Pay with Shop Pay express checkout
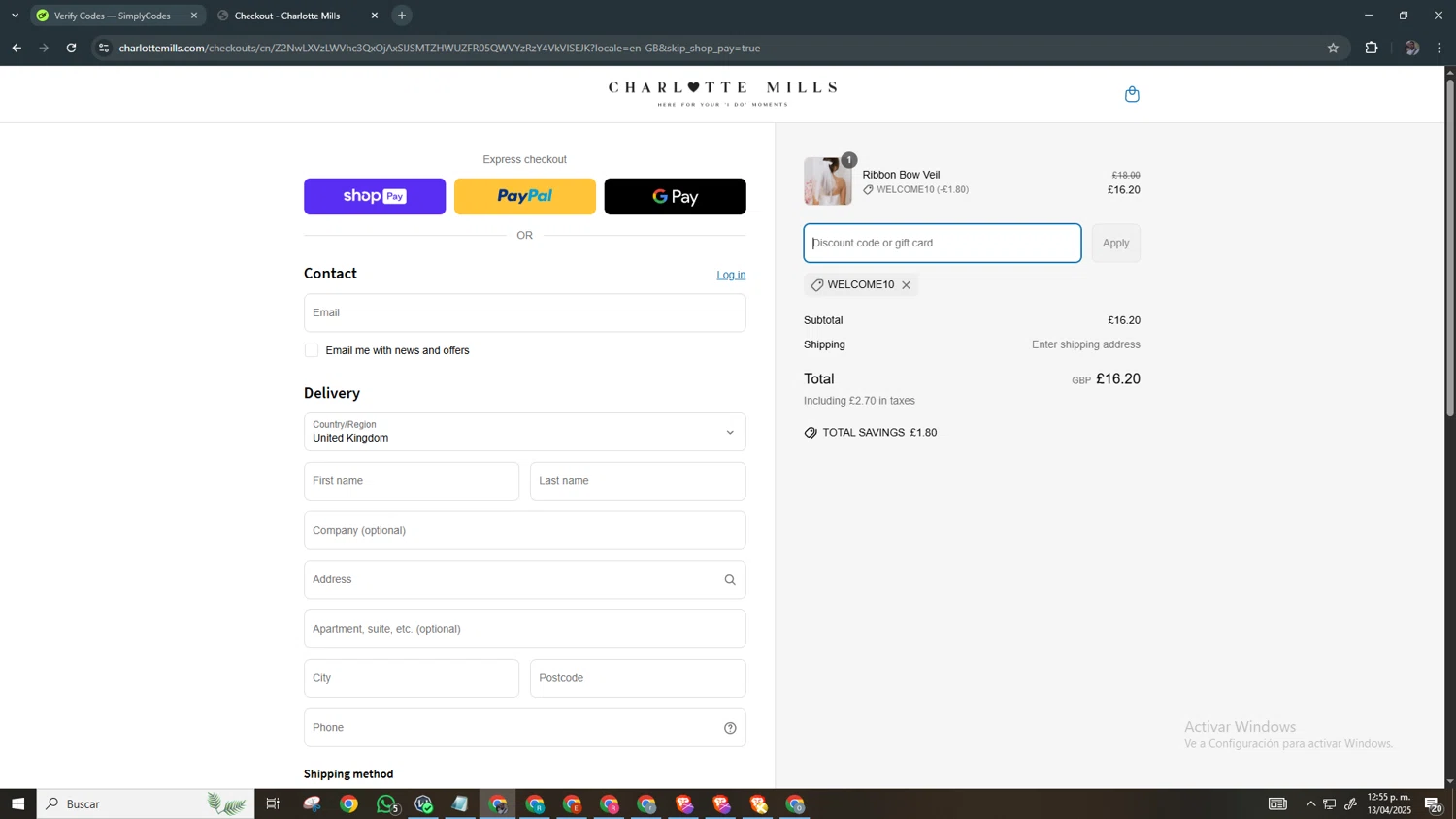The width and height of the screenshot is (1456, 819). pos(375,197)
